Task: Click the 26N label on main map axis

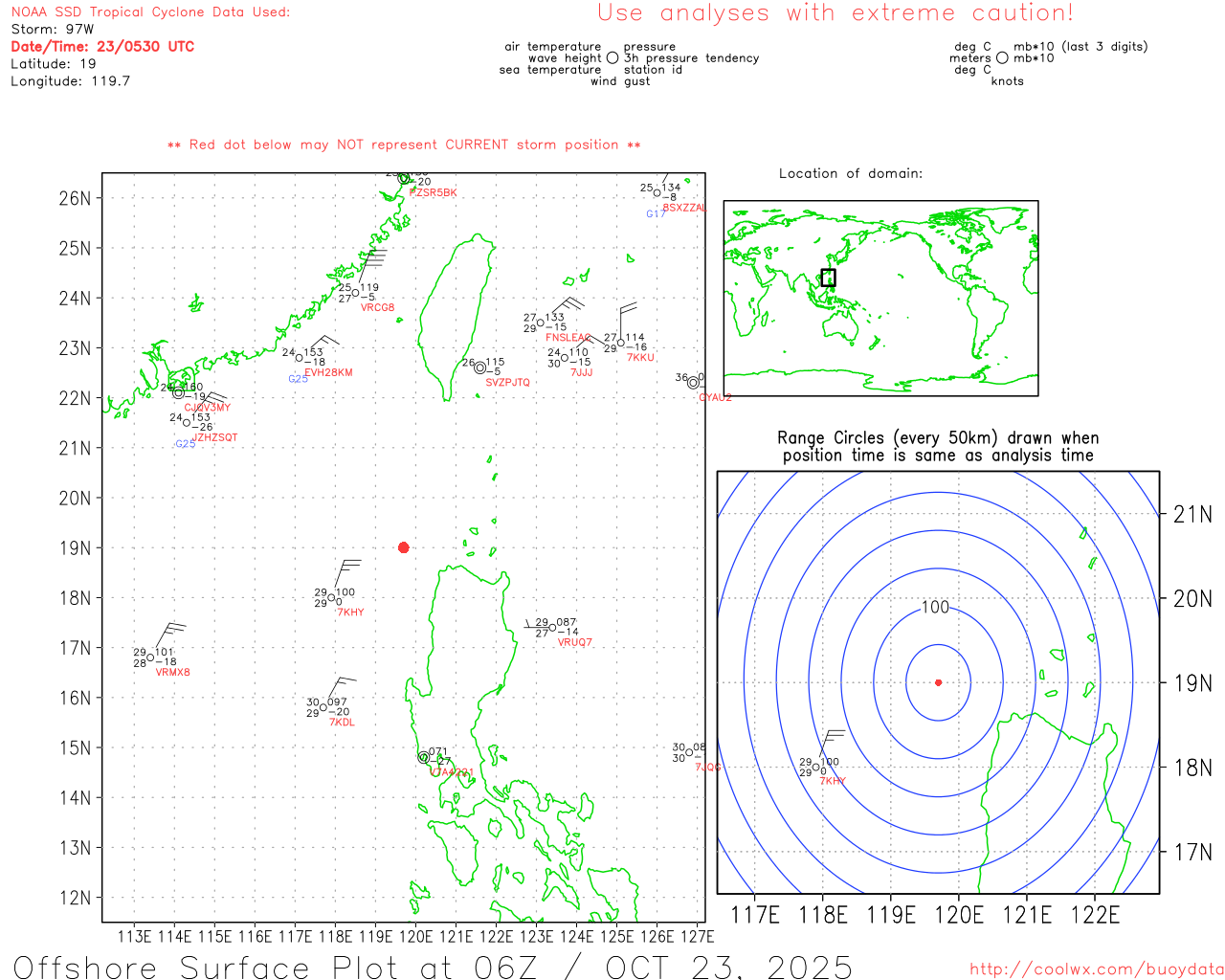Action: coord(75,198)
